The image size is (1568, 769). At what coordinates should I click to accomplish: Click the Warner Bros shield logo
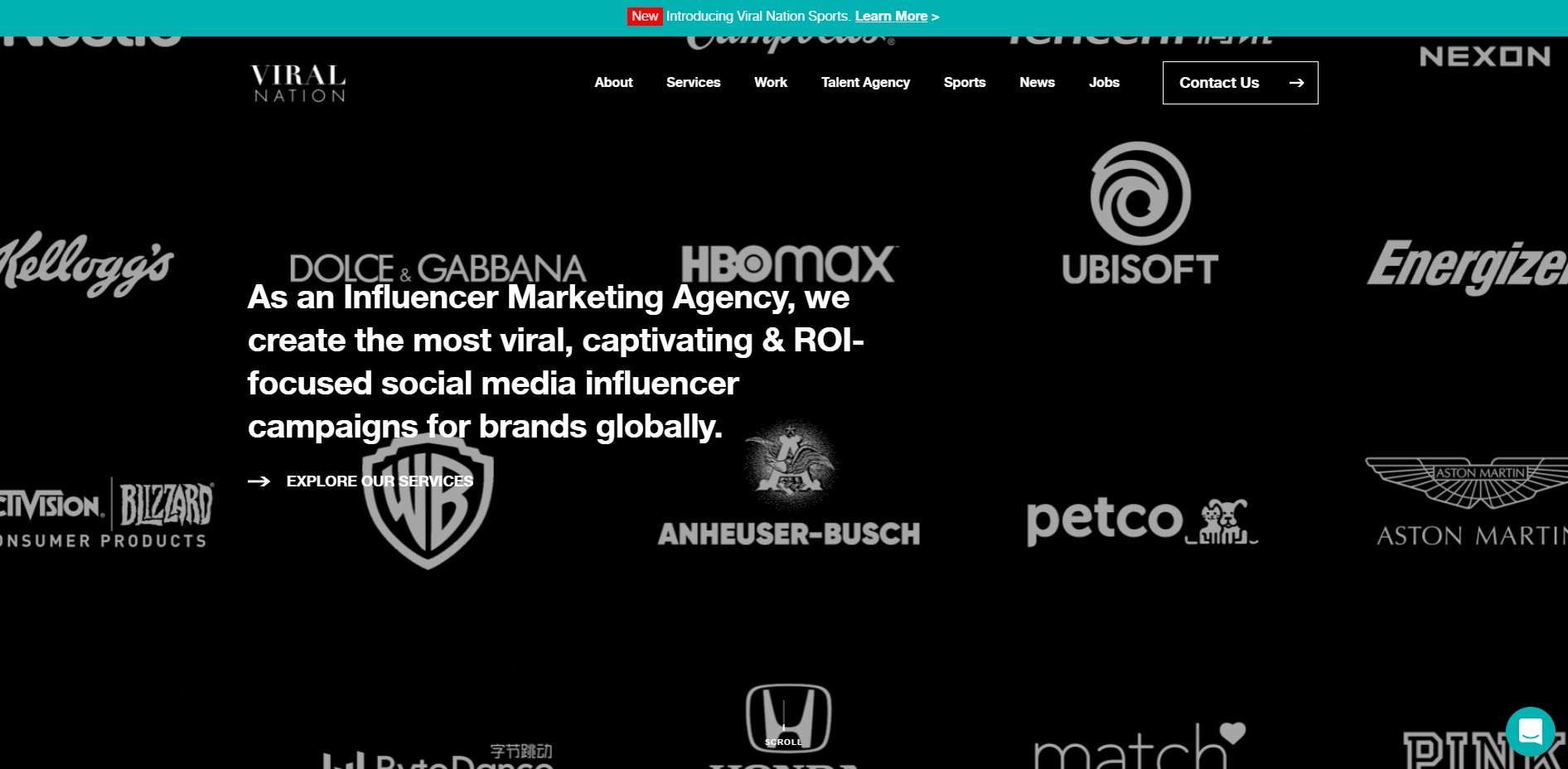(x=428, y=501)
